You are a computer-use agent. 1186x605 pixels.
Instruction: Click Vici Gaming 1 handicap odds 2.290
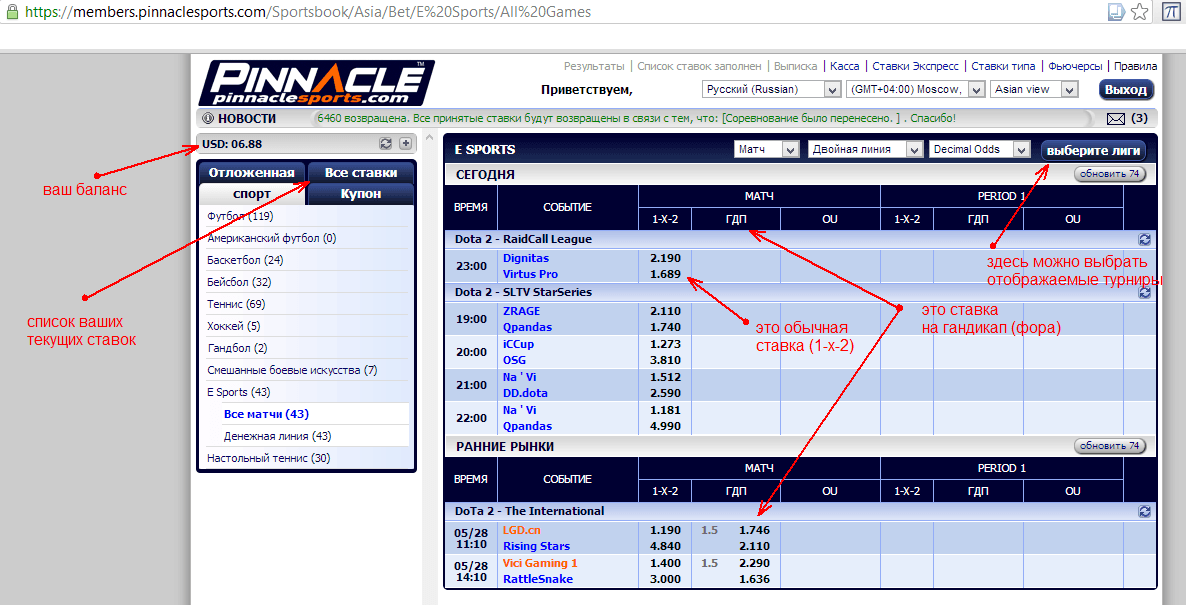pos(754,563)
